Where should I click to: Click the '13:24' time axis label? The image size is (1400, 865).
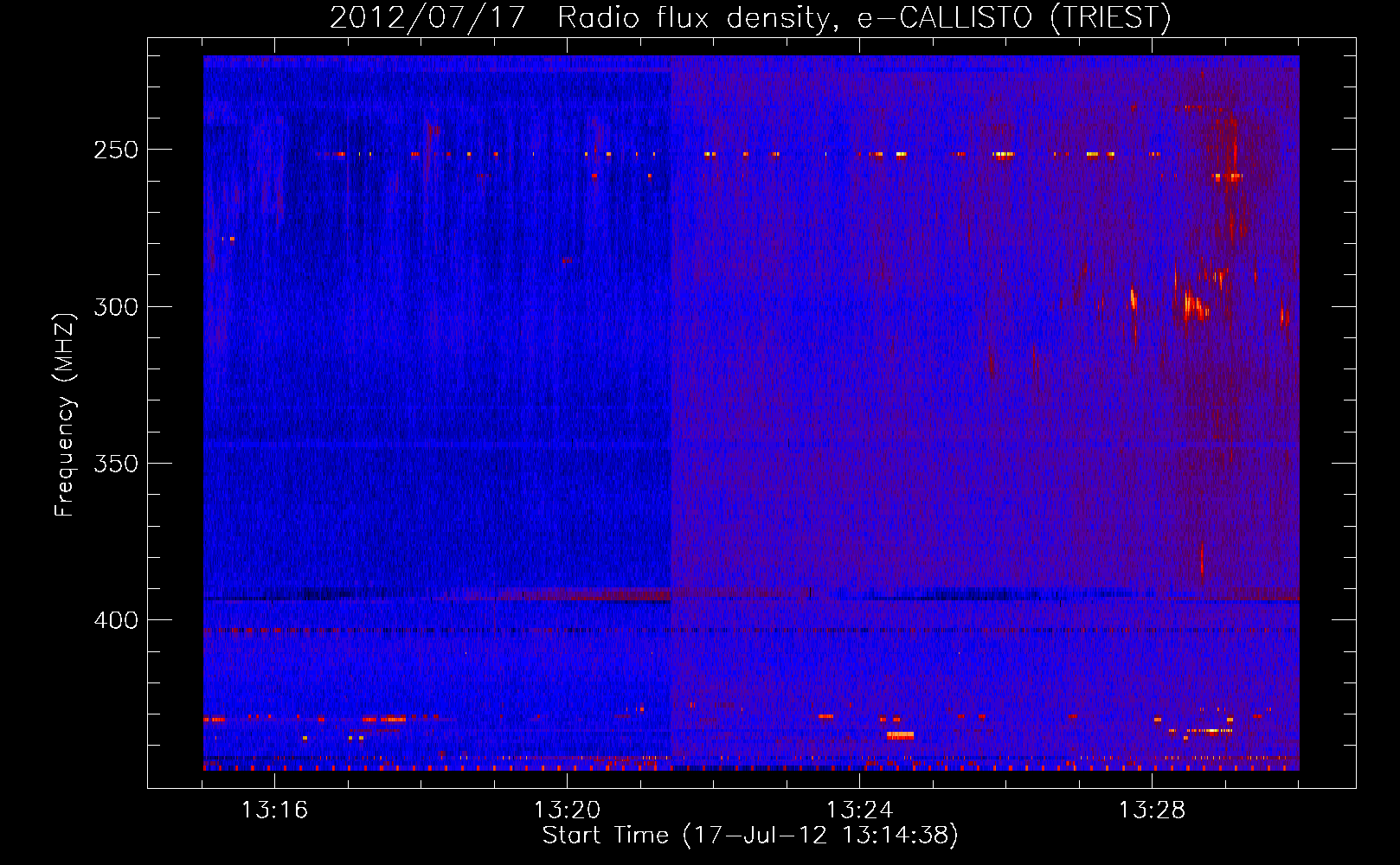tap(859, 810)
